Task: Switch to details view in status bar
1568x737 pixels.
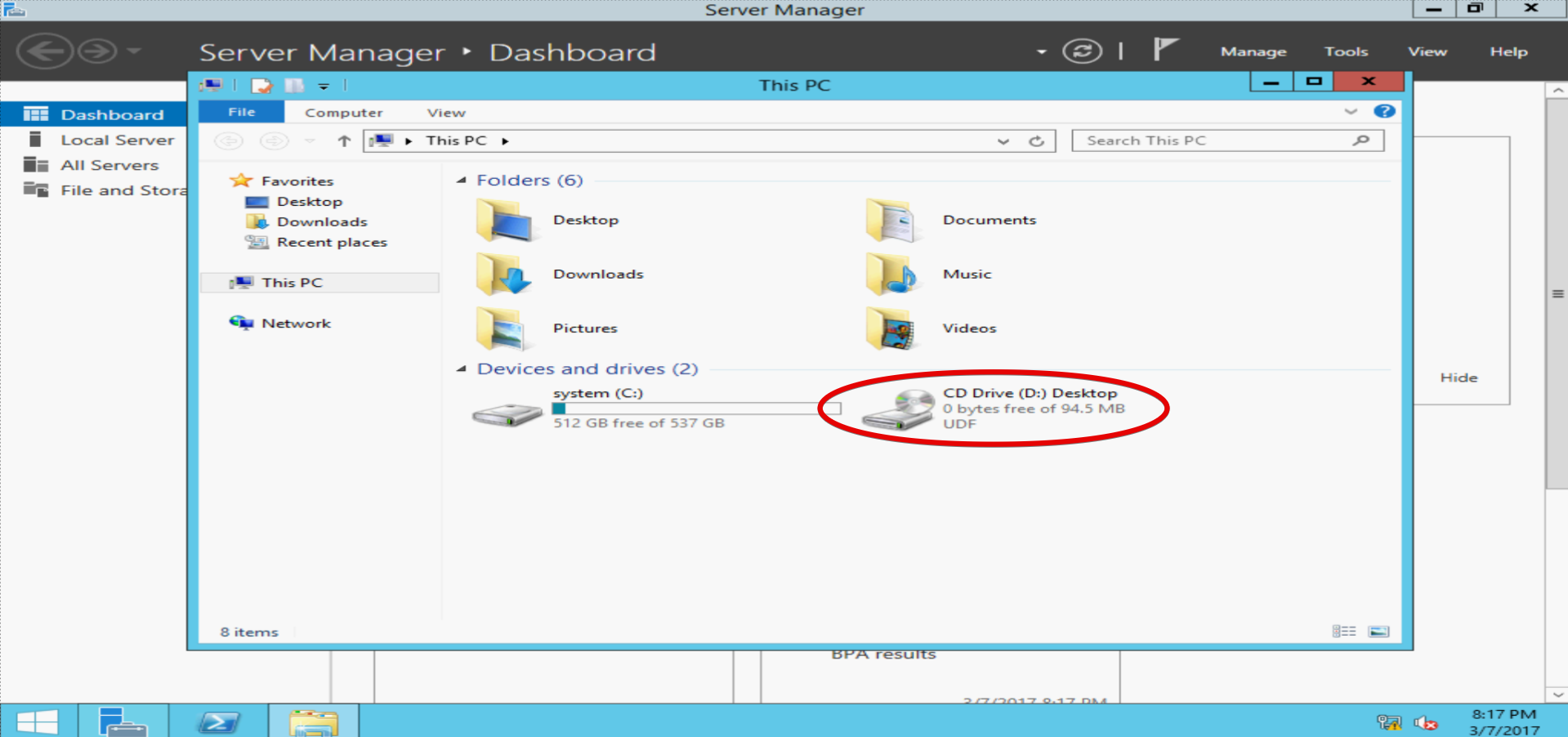Action: pyautogui.click(x=1344, y=632)
